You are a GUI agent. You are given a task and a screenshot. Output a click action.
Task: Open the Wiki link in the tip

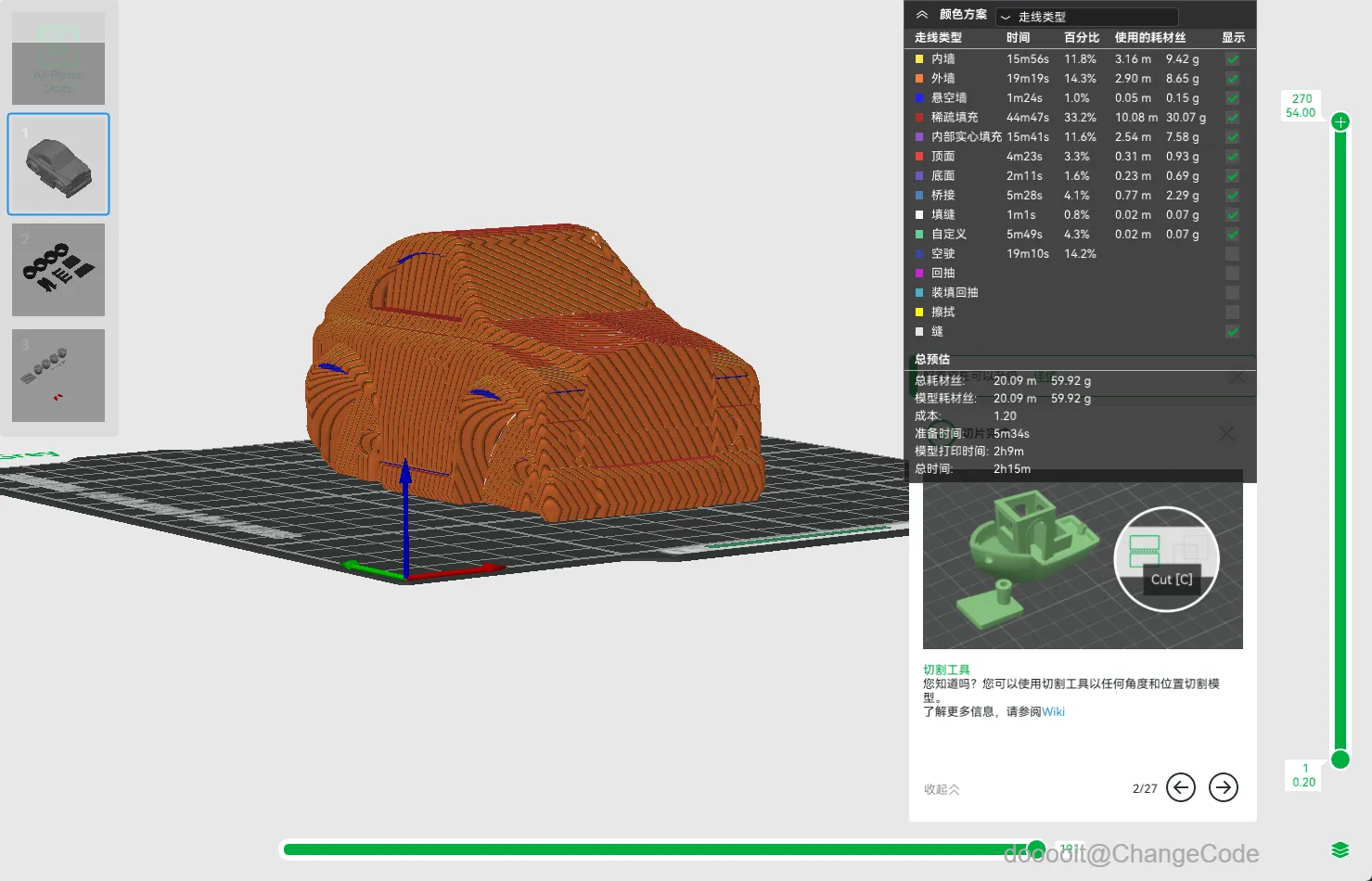pos(1053,712)
